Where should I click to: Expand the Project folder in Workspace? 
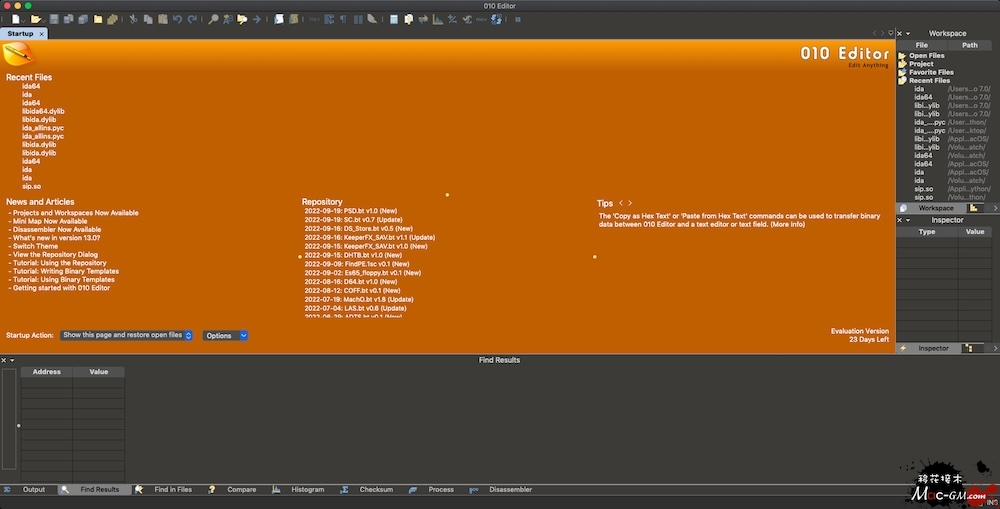[x=921, y=64]
